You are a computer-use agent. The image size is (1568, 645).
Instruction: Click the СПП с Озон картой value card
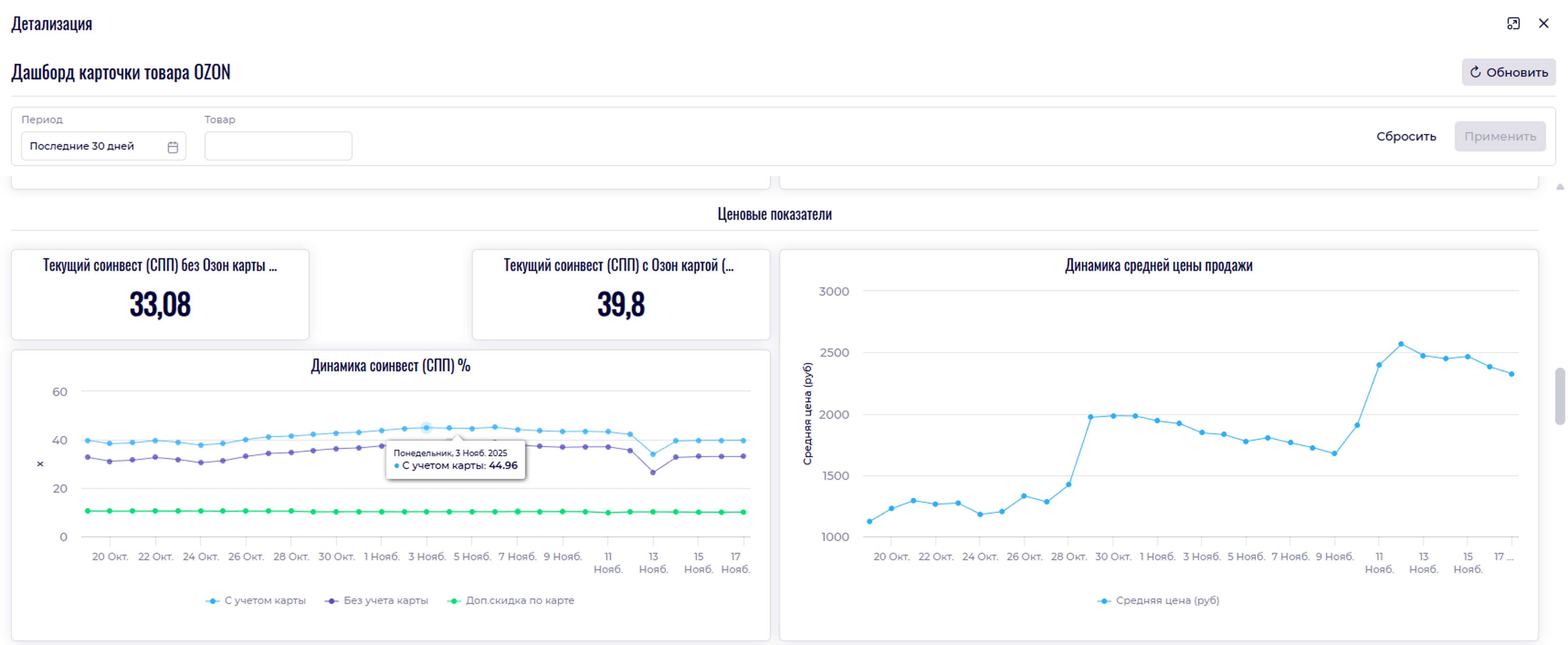(621, 295)
